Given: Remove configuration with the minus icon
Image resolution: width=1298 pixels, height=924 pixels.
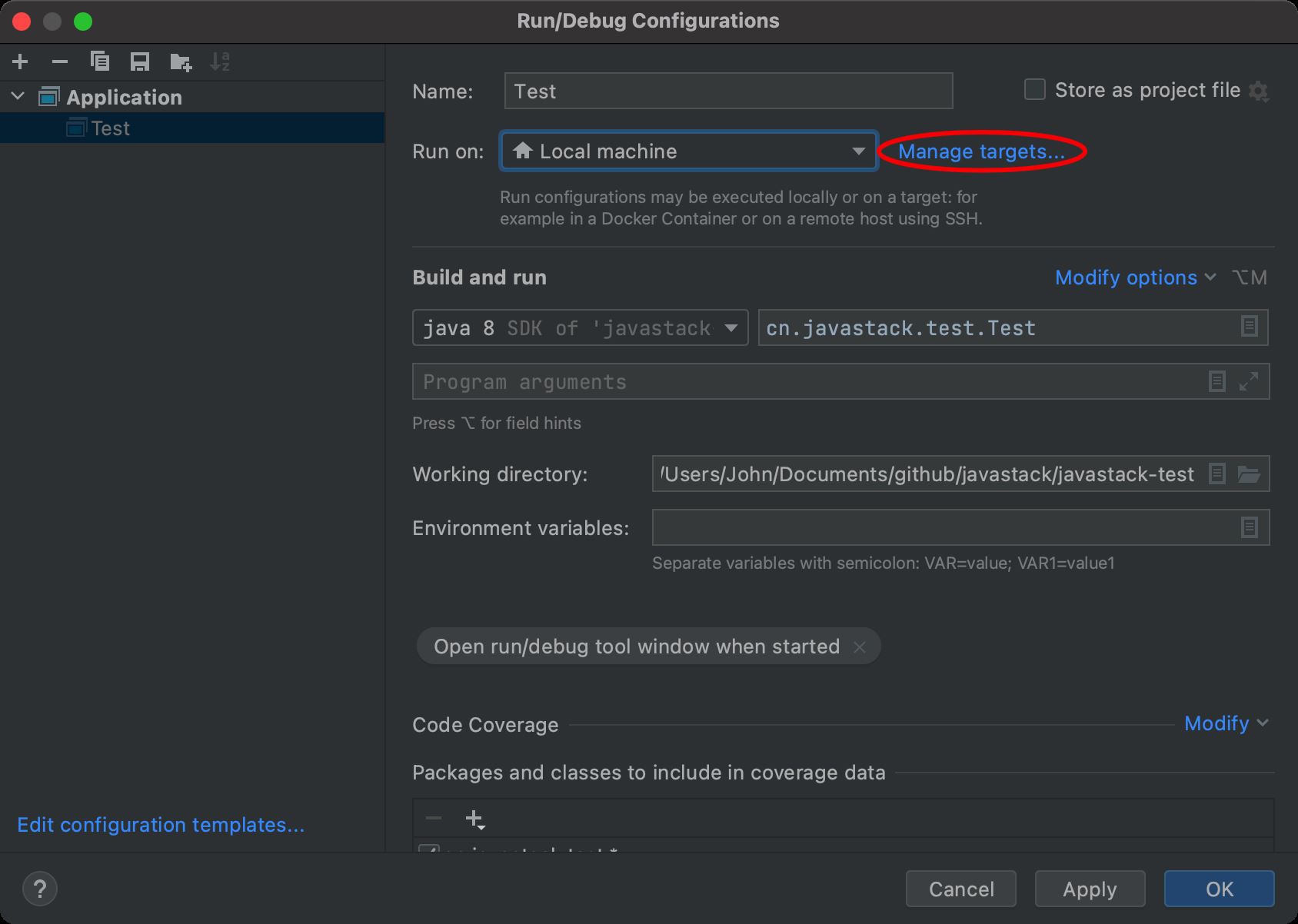Looking at the screenshot, I should (59, 61).
